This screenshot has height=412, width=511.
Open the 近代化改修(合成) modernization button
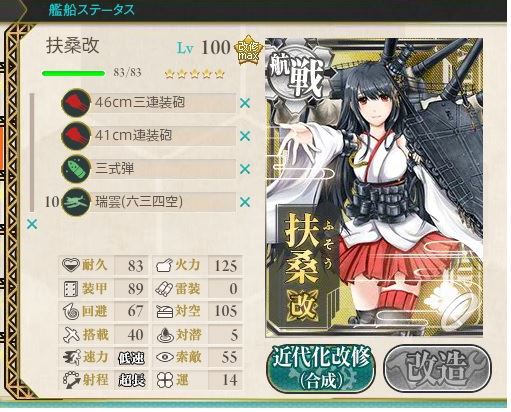tap(321, 368)
